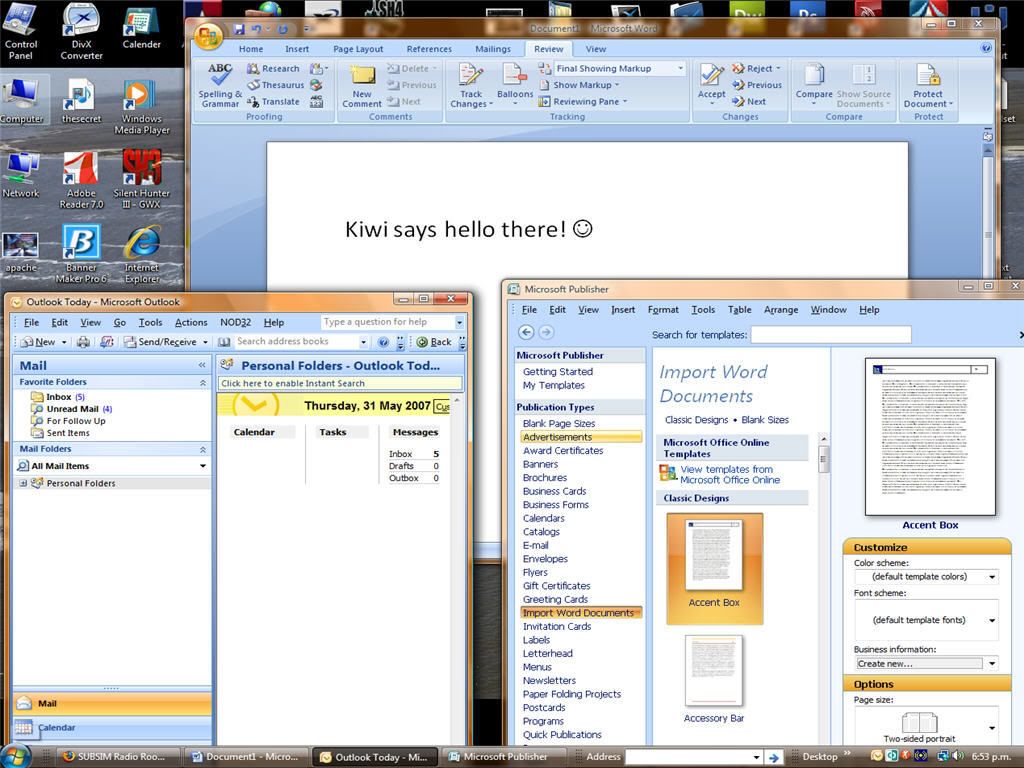This screenshot has width=1024, height=768.
Task: Go to Previous change in Changes group
Action: click(x=757, y=85)
